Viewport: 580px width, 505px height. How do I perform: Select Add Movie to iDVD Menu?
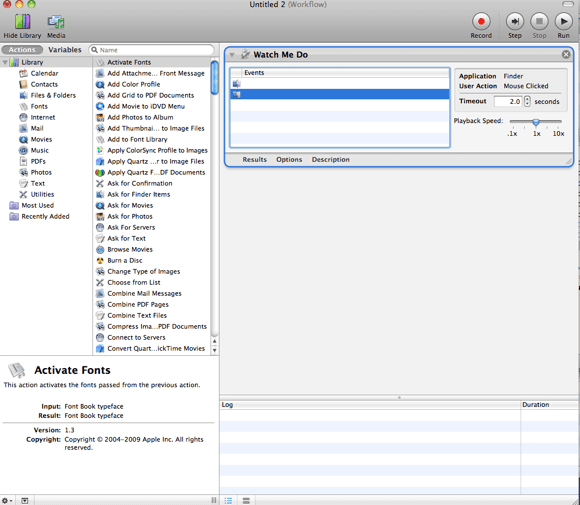point(152,107)
